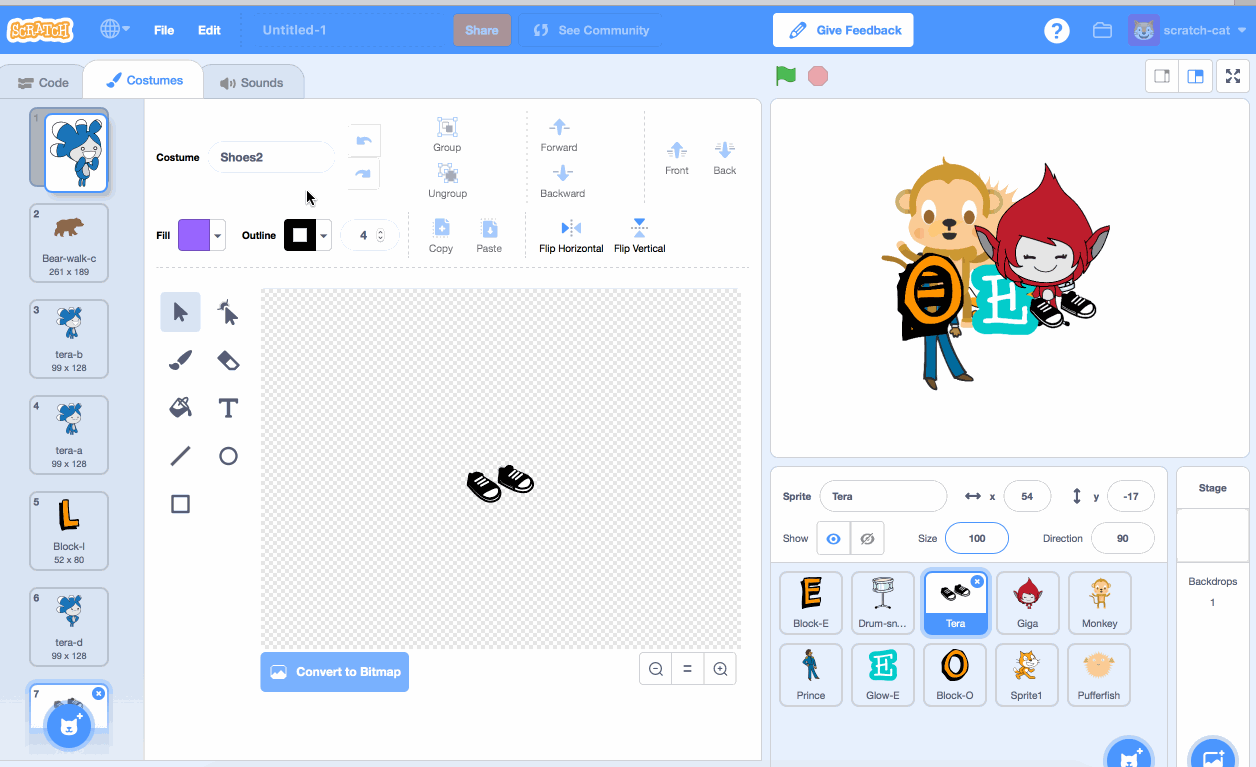Click the Group icon
Image resolution: width=1256 pixels, height=767 pixels.
pyautogui.click(x=447, y=127)
